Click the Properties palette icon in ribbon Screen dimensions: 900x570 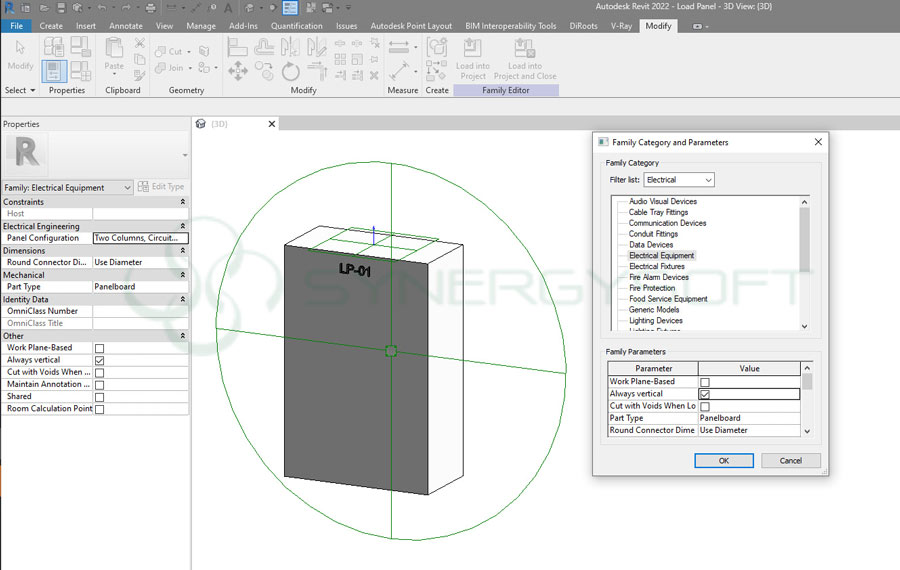pyautogui.click(x=55, y=70)
